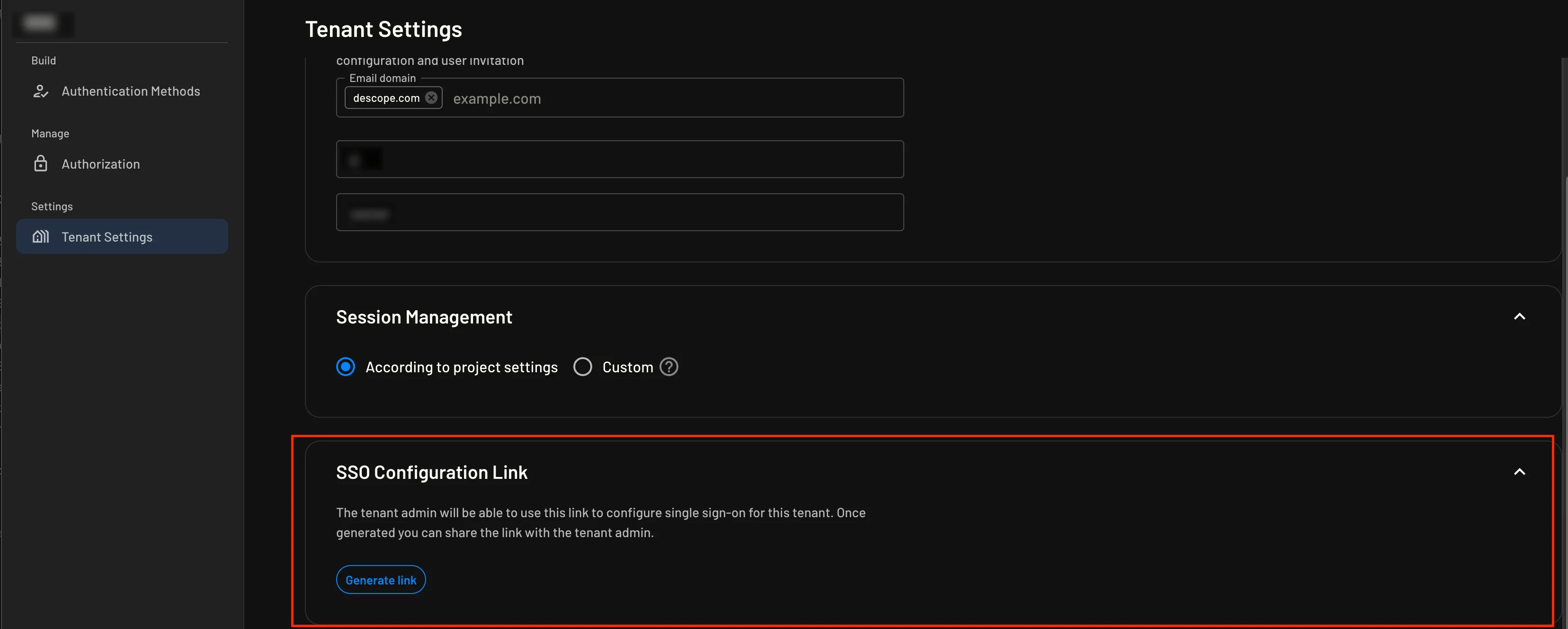This screenshot has width=1568, height=629.
Task: Click the Tenant Settings building icon
Action: click(40, 237)
